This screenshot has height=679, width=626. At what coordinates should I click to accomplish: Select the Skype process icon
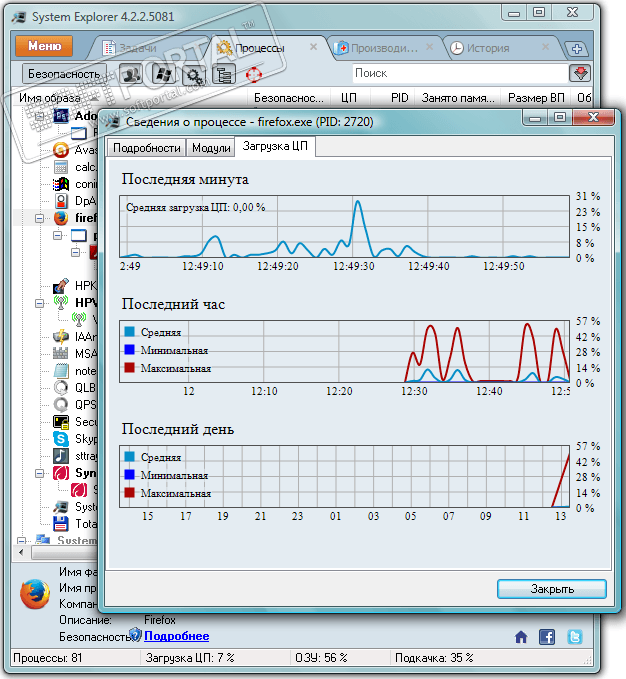pos(61,439)
